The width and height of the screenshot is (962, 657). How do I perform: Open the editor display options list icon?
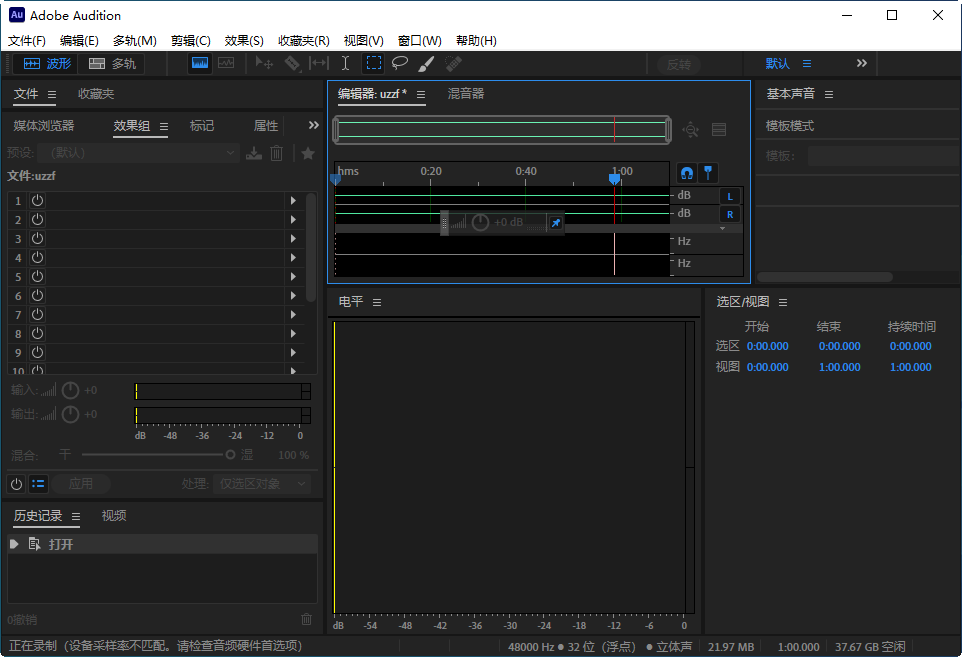point(719,129)
